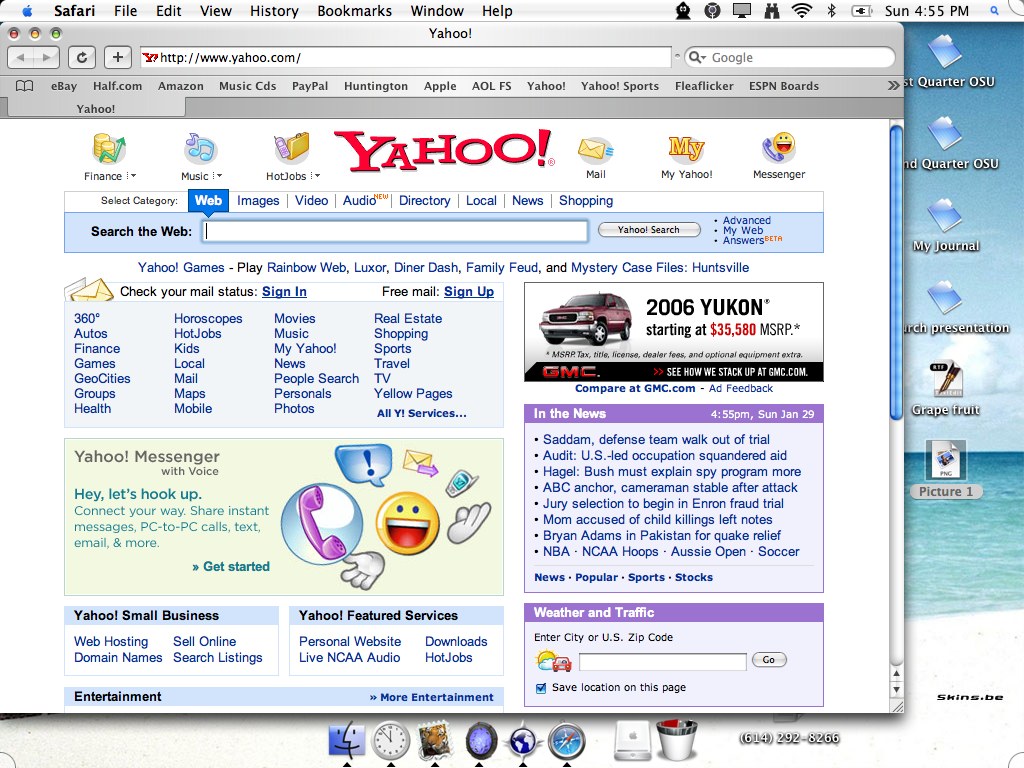Open the Yahoo Finance icon
Viewport: 1024px width, 768px height.
[108, 148]
